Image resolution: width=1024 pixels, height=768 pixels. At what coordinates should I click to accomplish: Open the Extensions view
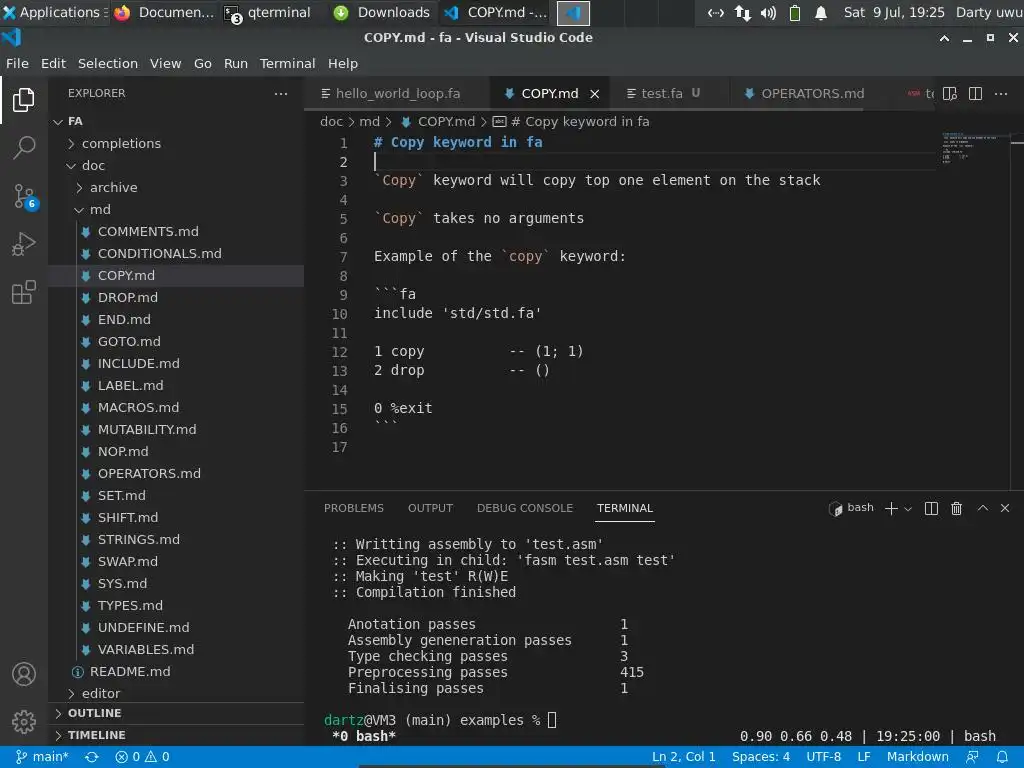24,293
